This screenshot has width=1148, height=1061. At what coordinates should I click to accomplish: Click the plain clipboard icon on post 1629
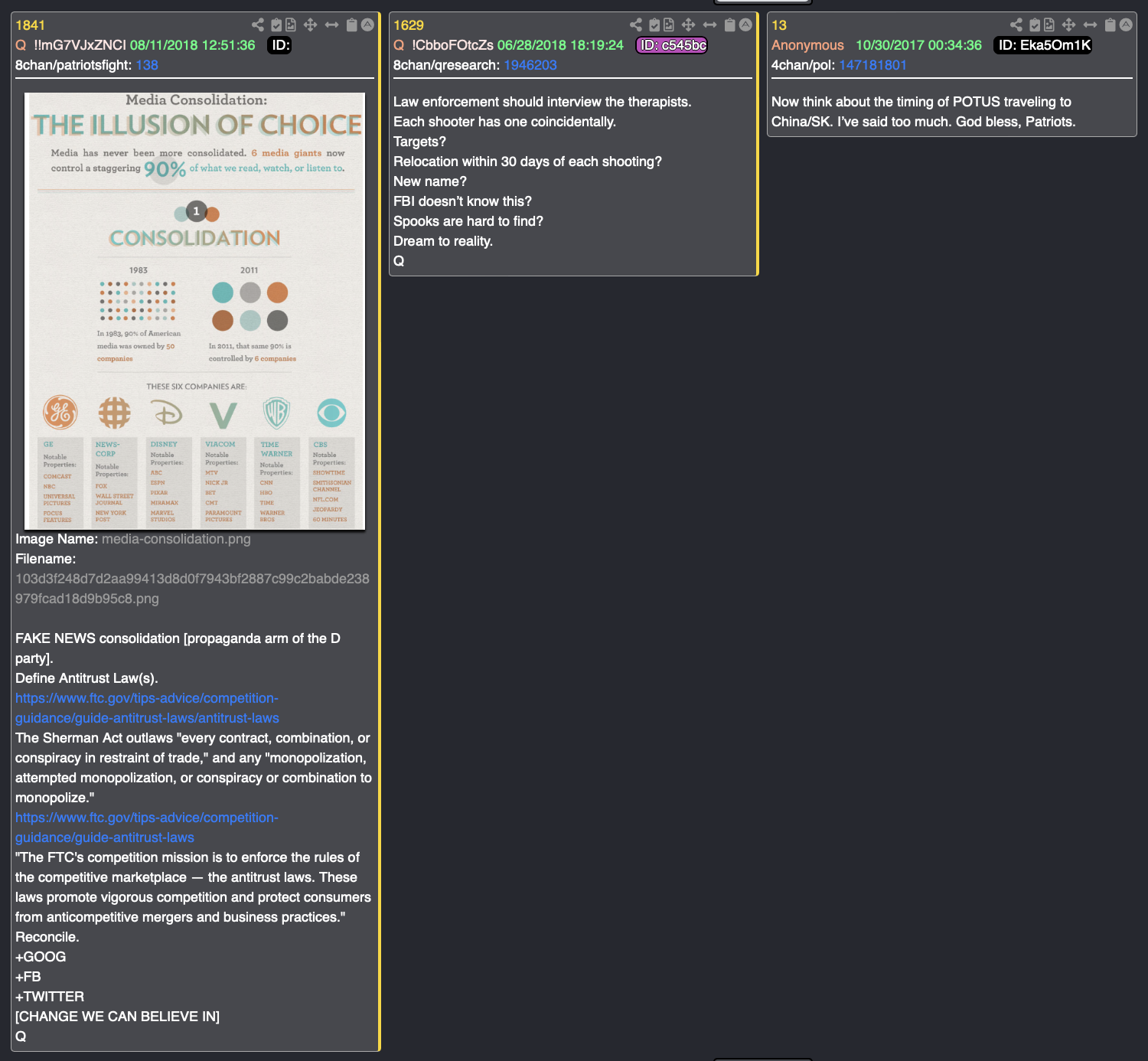pyautogui.click(x=730, y=24)
